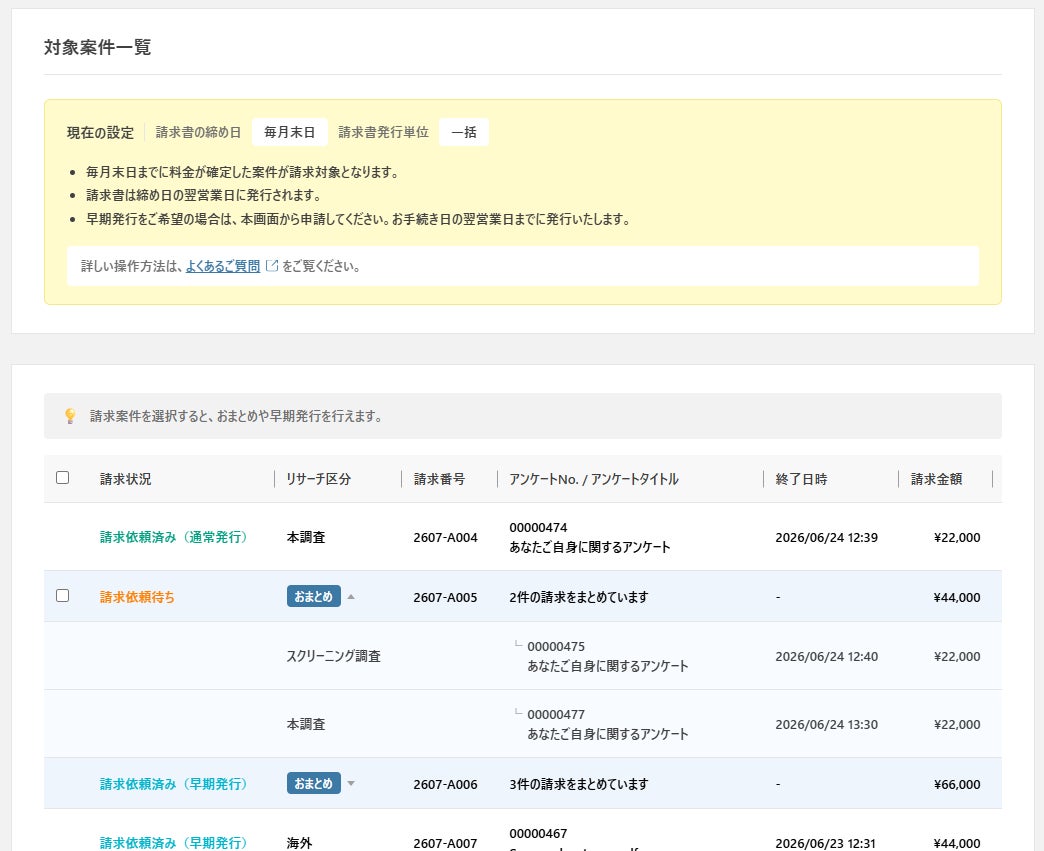This screenshot has width=1044, height=851.
Task: Click the スクリーニング調査 cell
Action: pos(334,656)
